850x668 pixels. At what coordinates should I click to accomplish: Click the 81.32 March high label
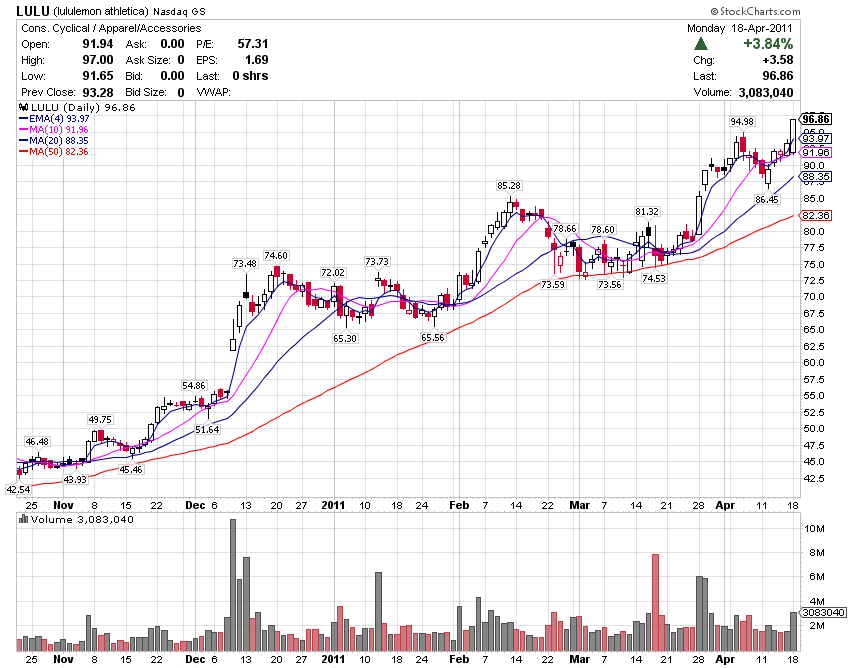[x=647, y=211]
